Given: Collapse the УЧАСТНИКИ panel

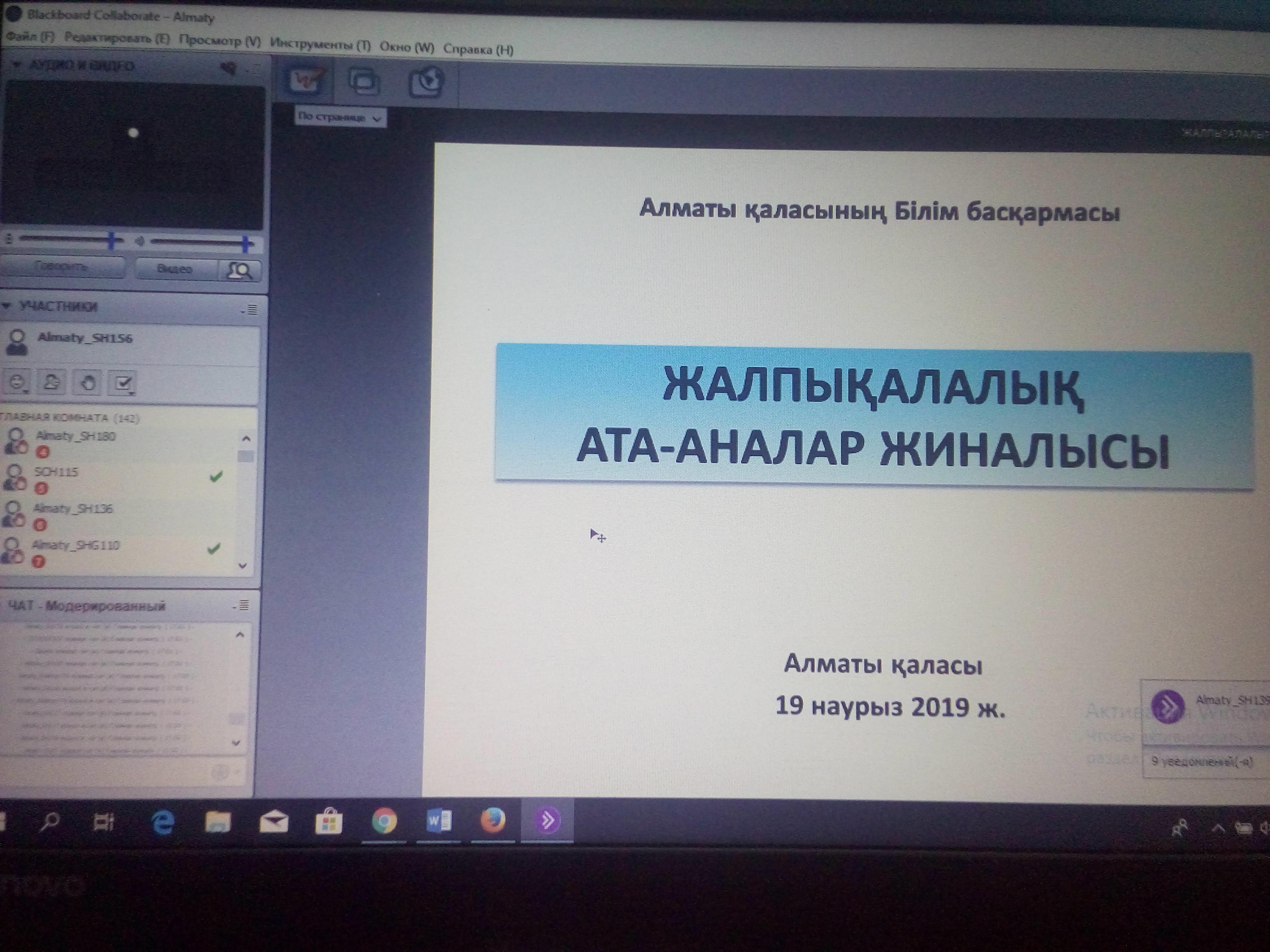Looking at the screenshot, I should (x=7, y=306).
